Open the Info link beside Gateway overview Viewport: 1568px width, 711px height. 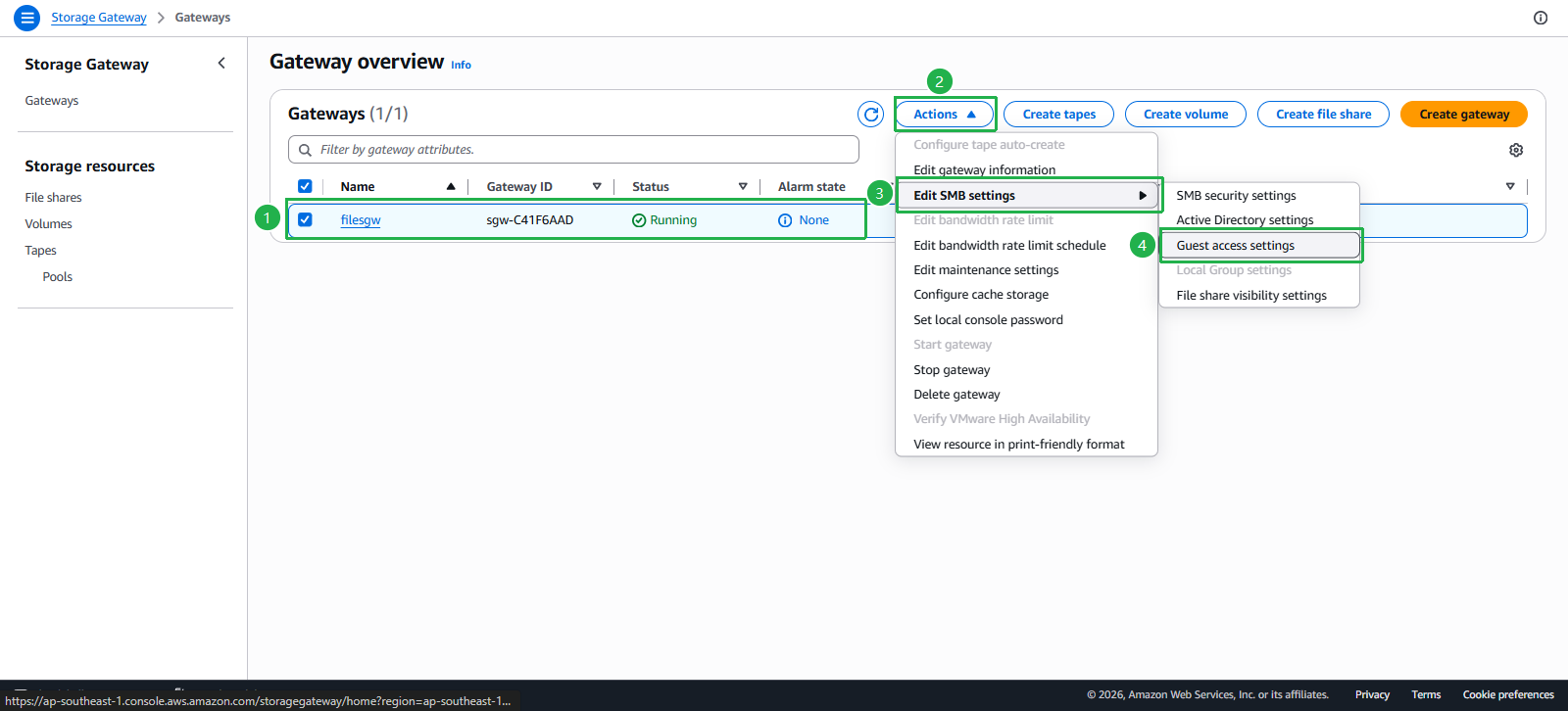pos(461,66)
